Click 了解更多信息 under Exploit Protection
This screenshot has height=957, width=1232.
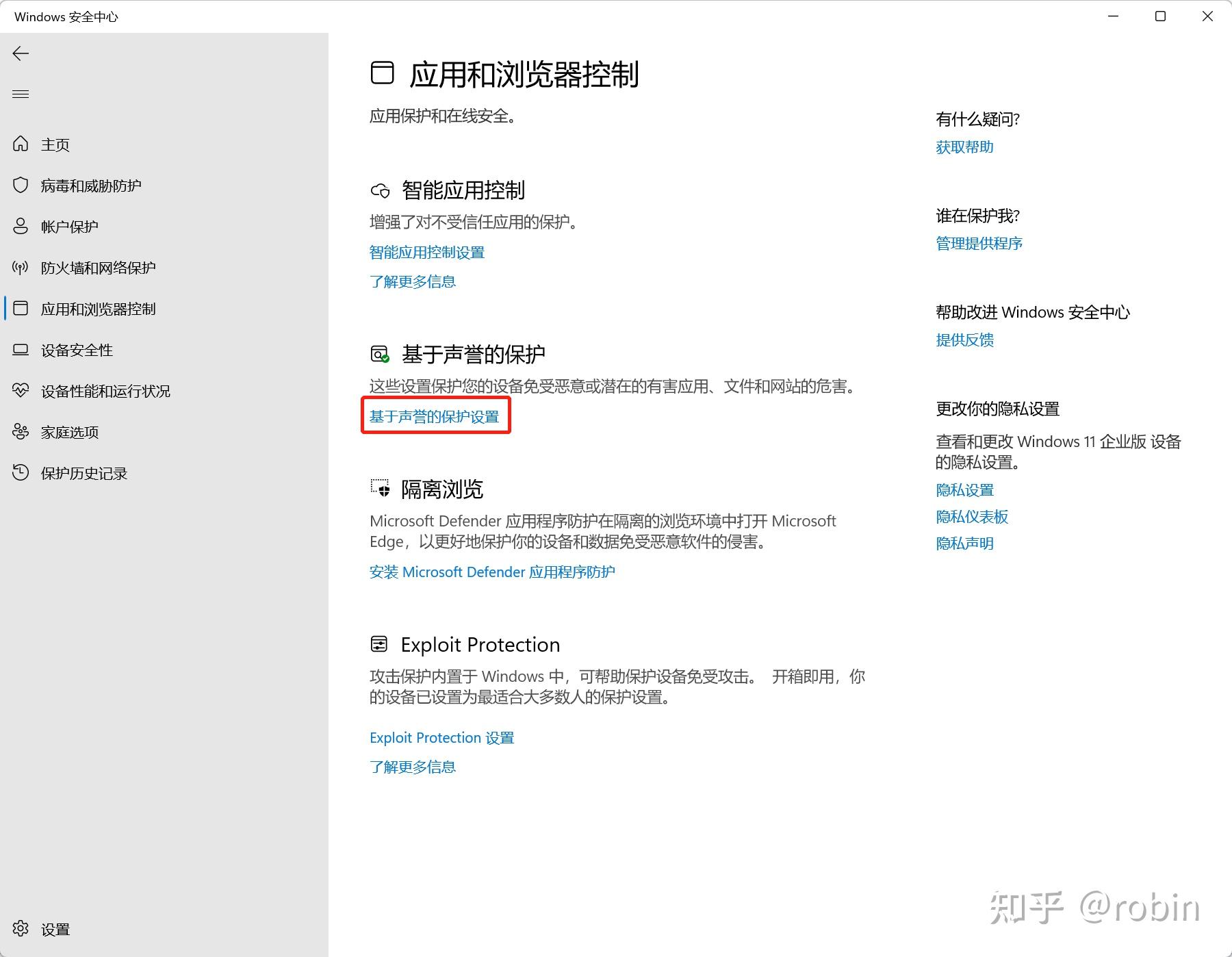tap(413, 767)
